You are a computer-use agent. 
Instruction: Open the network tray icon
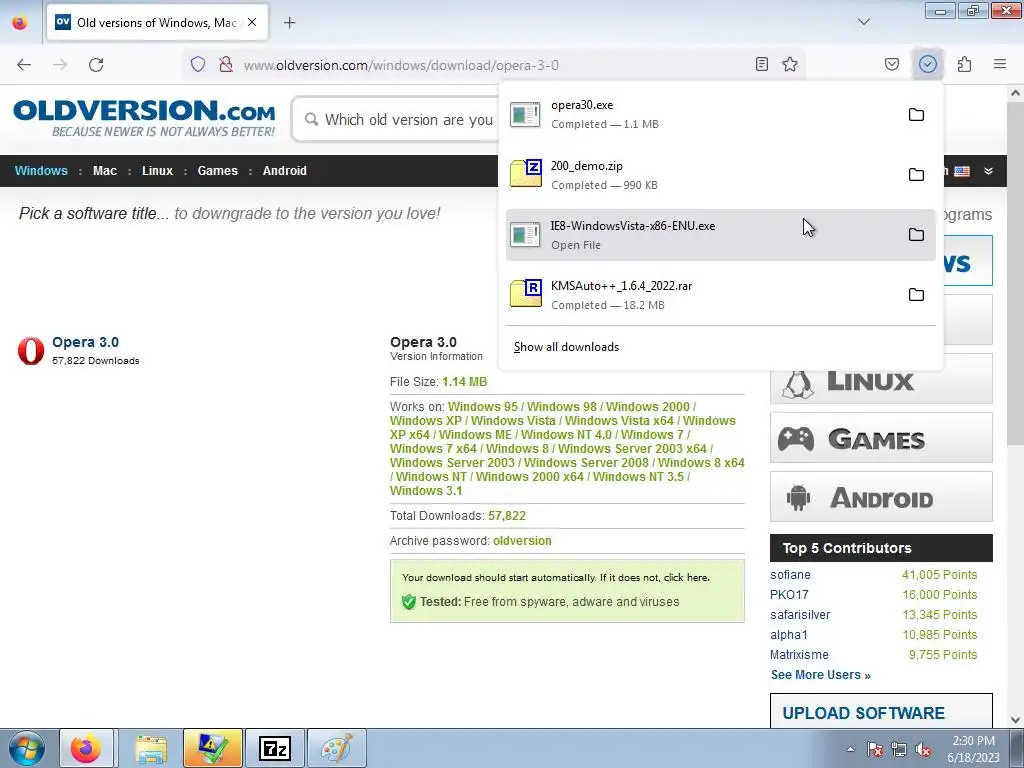pos(899,749)
